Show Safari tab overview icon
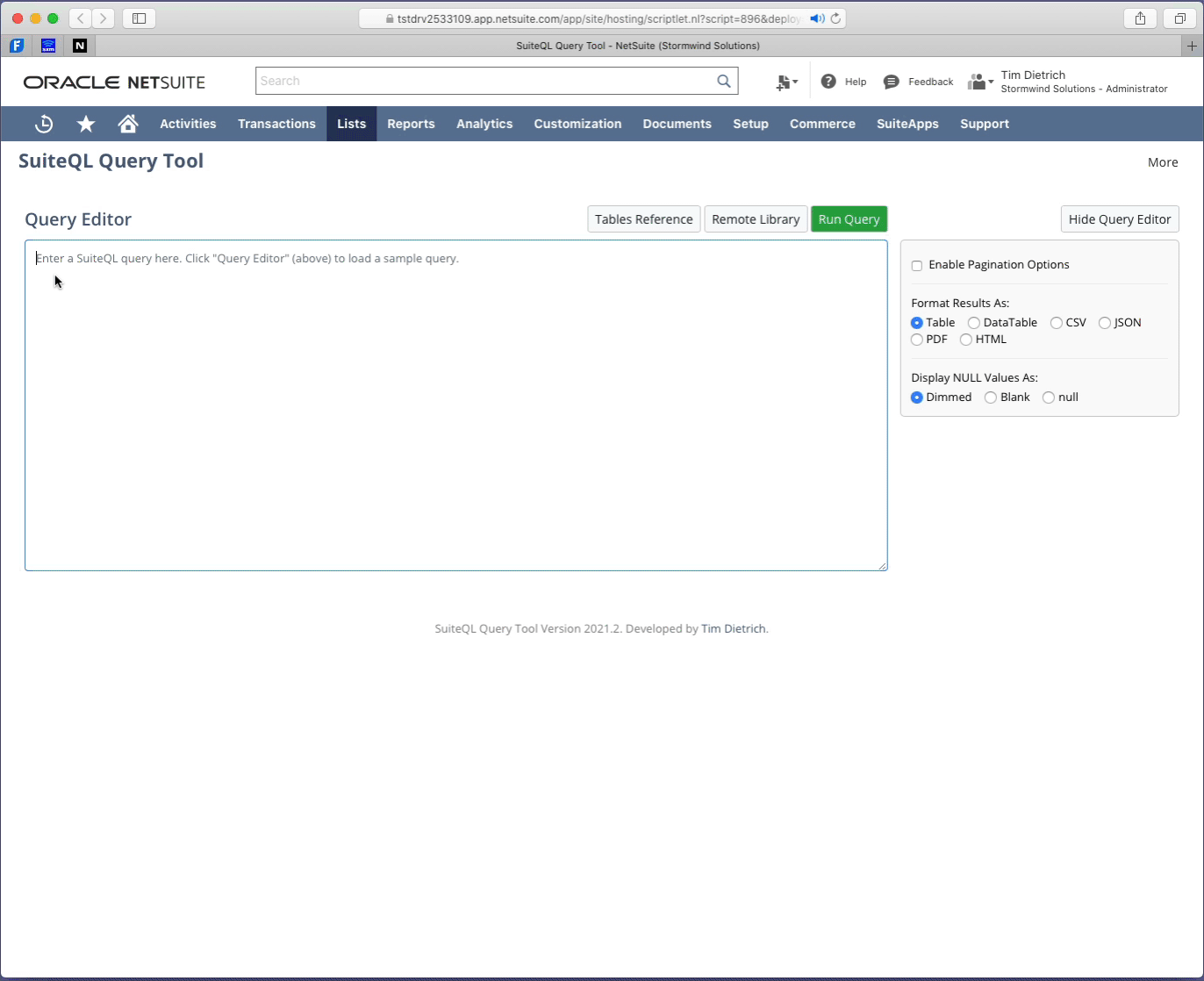Viewport: 1204px width, 981px height. tap(1179, 18)
